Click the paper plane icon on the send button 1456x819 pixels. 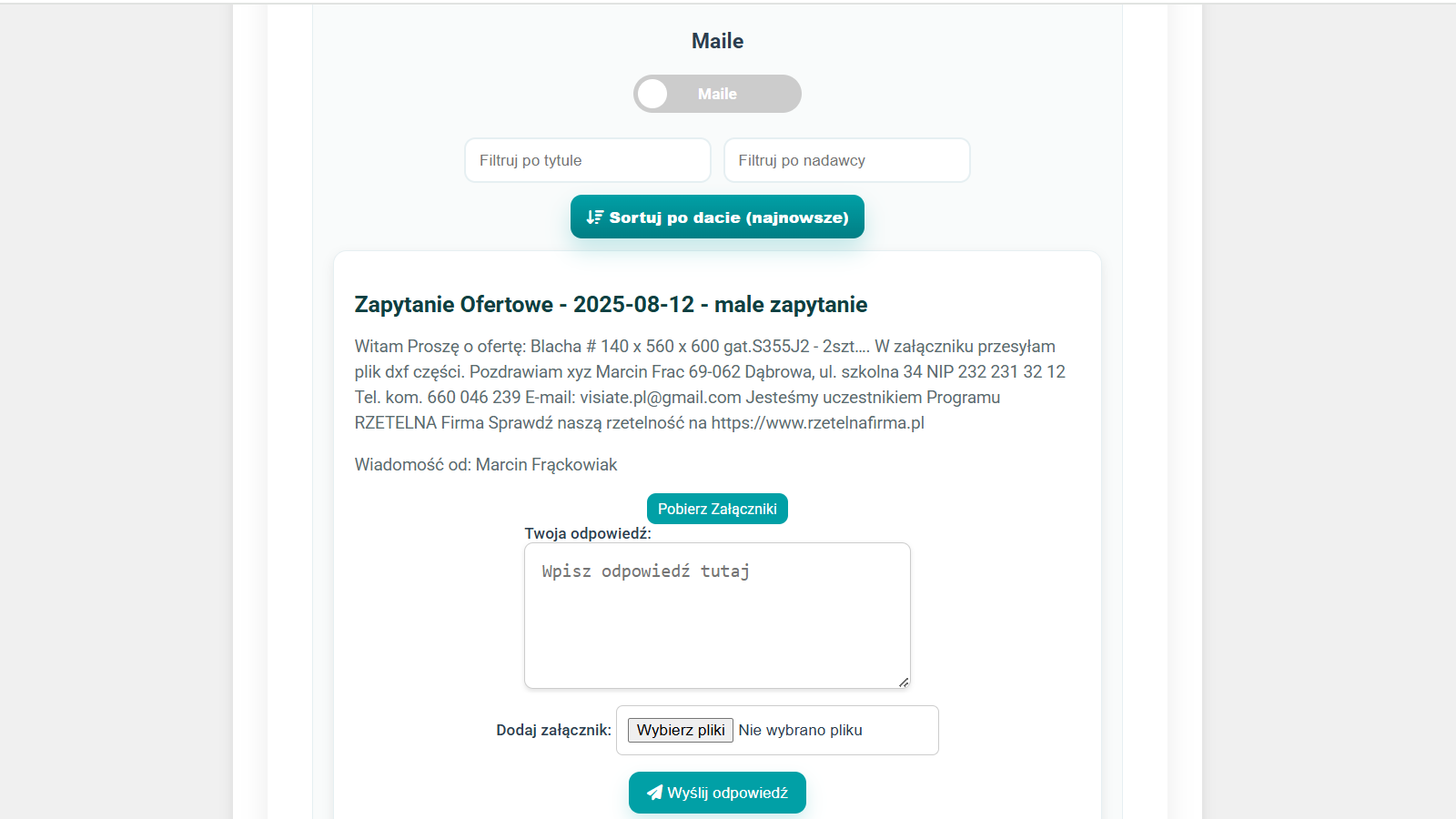(x=654, y=793)
